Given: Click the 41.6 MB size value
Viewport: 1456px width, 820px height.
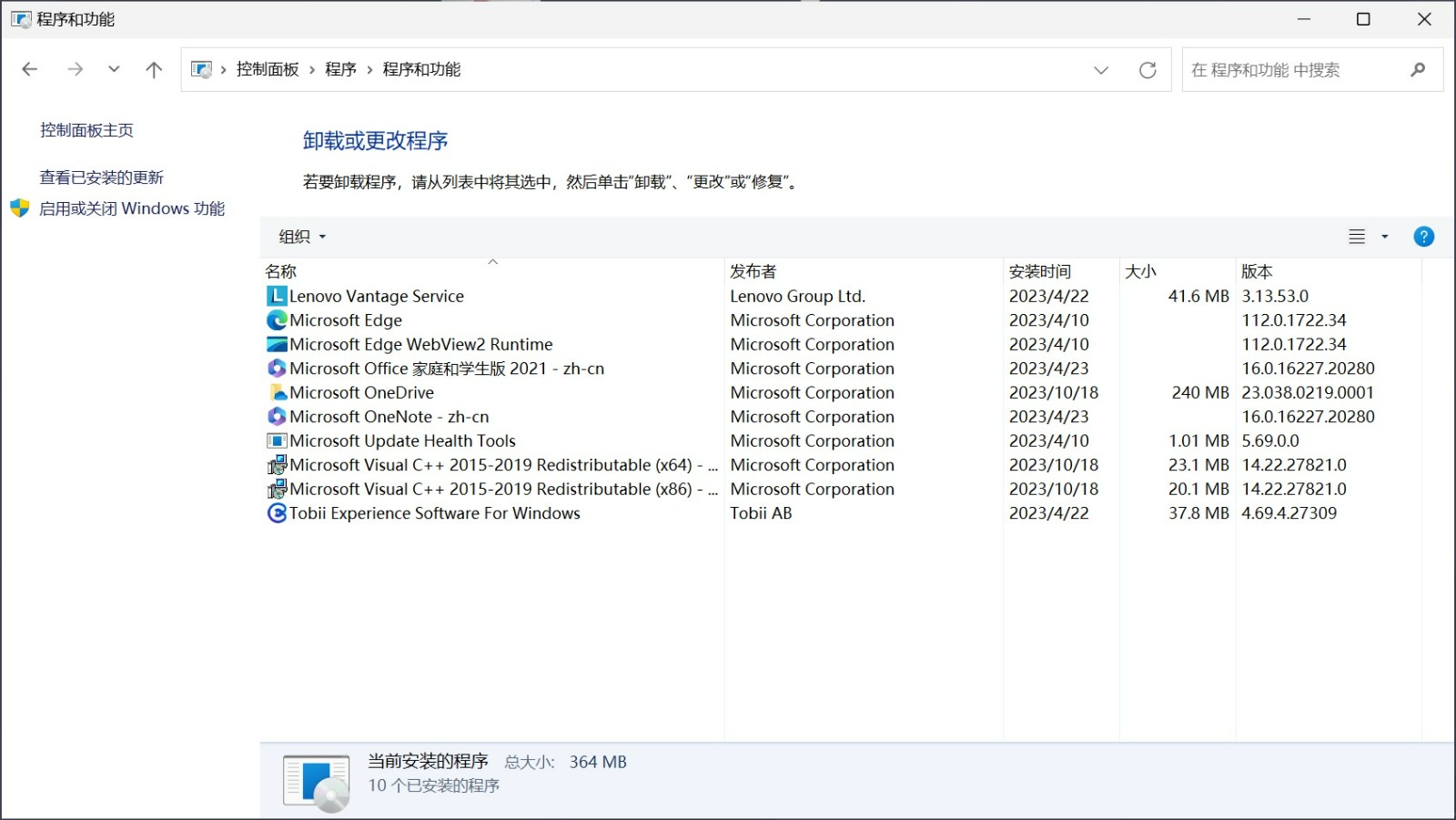Looking at the screenshot, I should click(1198, 296).
